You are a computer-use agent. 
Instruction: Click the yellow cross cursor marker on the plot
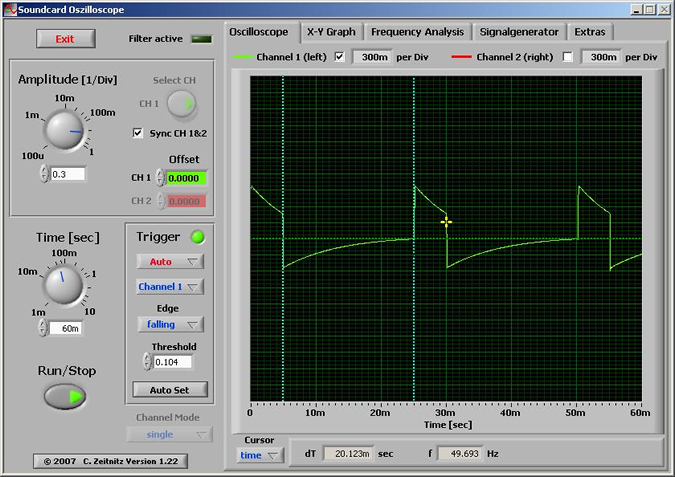446,222
